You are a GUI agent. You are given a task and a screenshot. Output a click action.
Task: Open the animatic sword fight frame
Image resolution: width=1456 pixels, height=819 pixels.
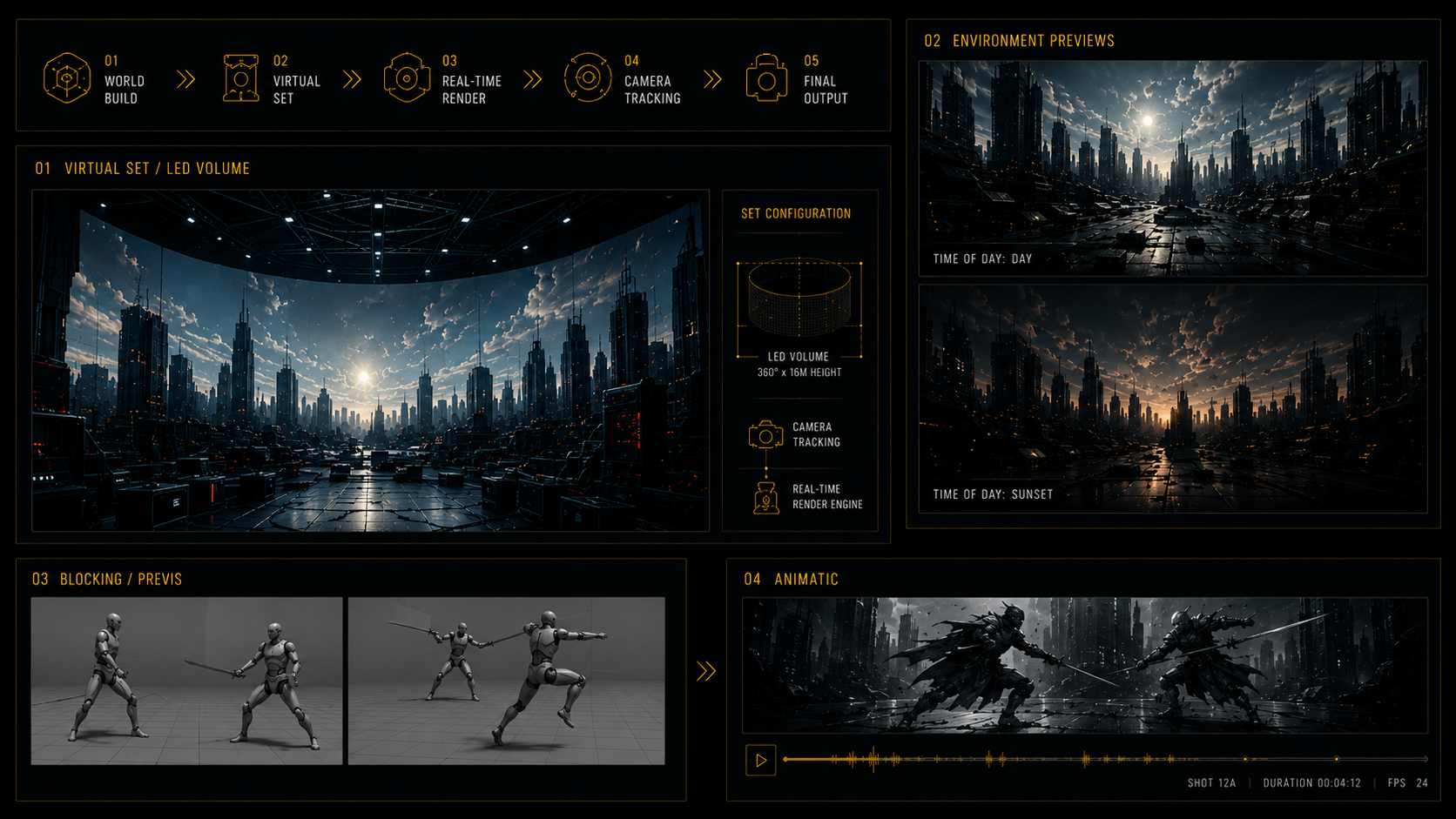tap(1085, 665)
